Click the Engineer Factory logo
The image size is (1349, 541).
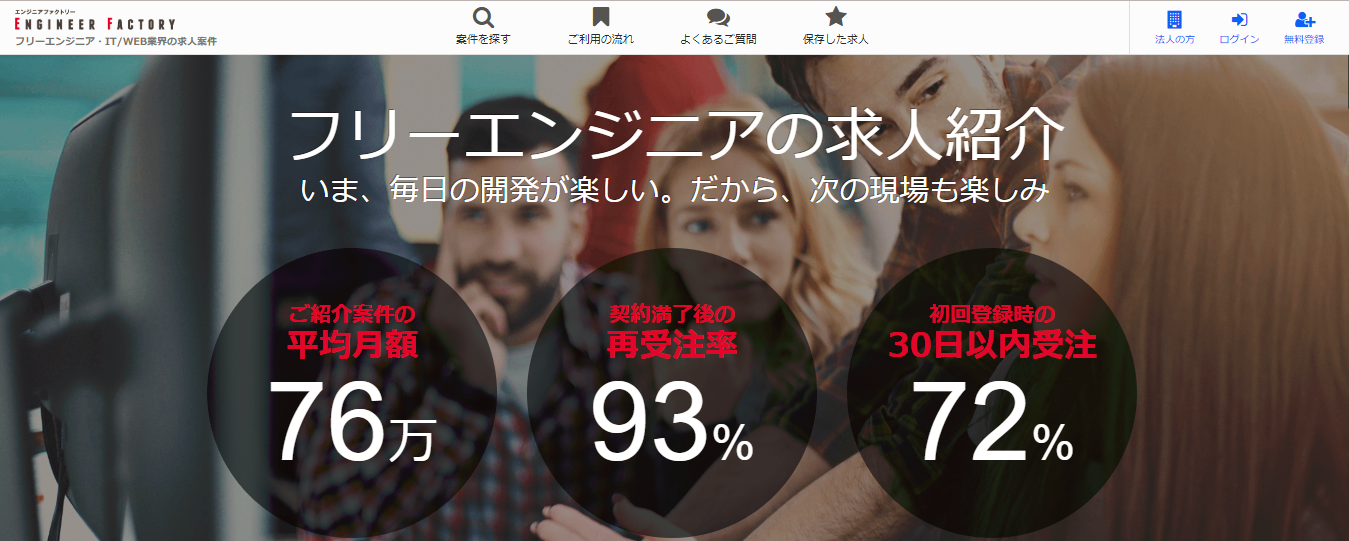(95, 21)
